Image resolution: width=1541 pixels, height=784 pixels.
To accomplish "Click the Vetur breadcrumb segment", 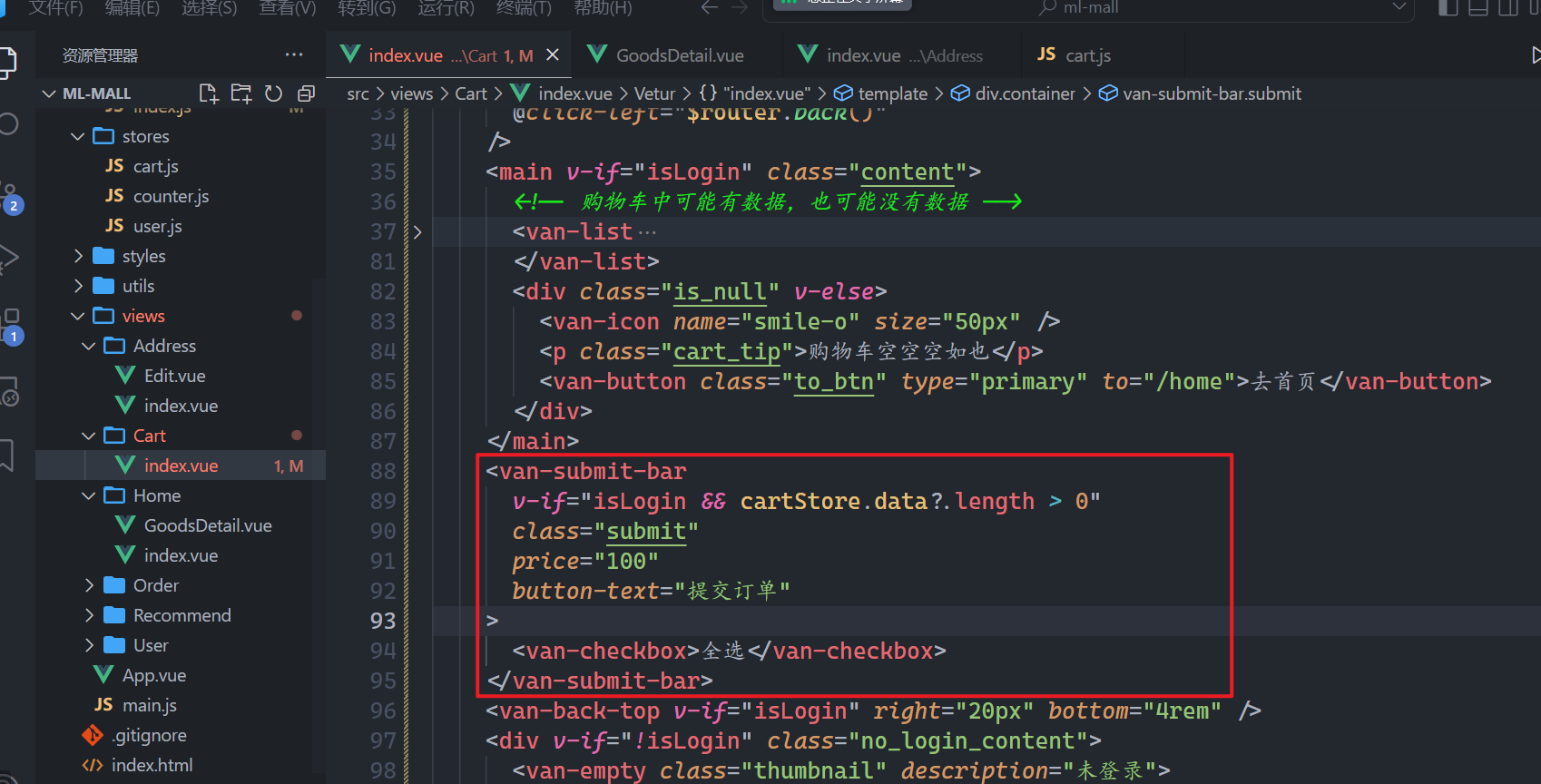I will pos(654,93).
